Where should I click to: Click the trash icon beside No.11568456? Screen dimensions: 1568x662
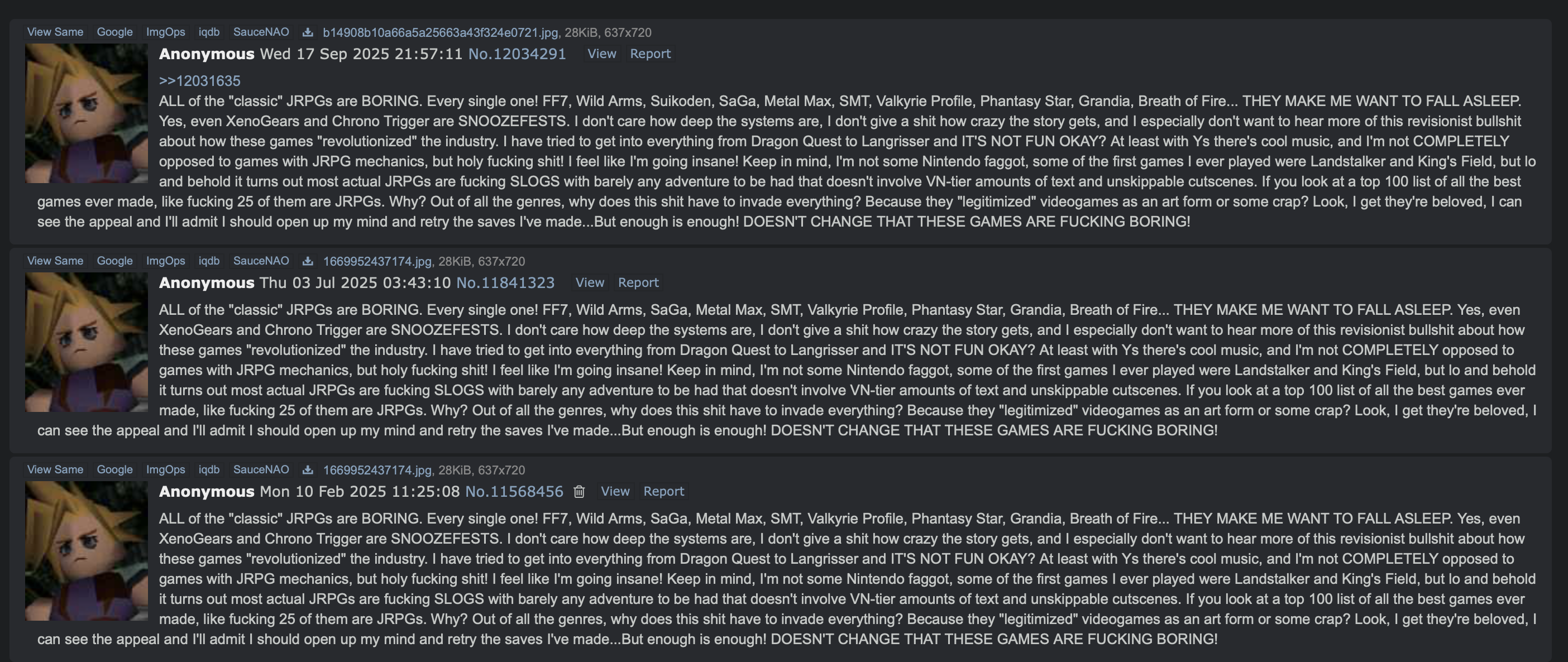579,492
